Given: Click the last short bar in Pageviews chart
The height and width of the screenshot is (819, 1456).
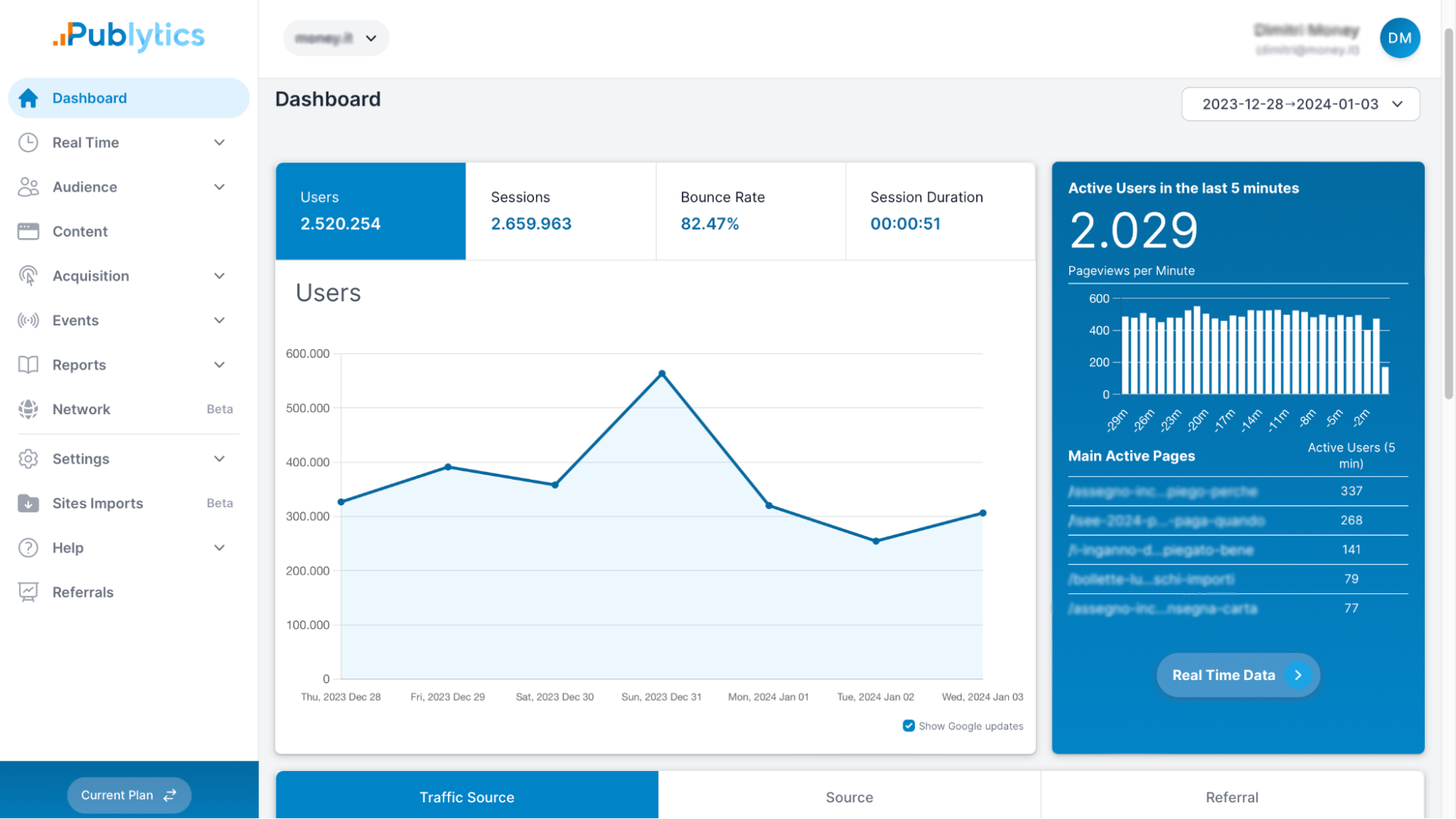Looking at the screenshot, I should click(x=1385, y=381).
